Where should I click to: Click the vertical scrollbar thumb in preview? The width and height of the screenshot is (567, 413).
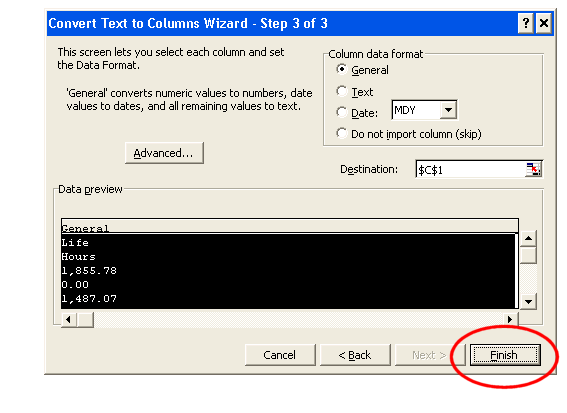tap(528, 255)
